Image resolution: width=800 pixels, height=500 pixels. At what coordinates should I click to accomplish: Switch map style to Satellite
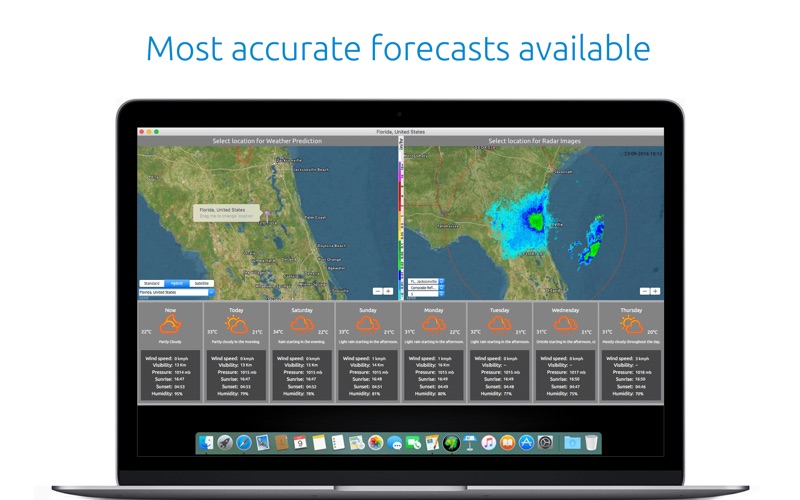[x=201, y=284]
